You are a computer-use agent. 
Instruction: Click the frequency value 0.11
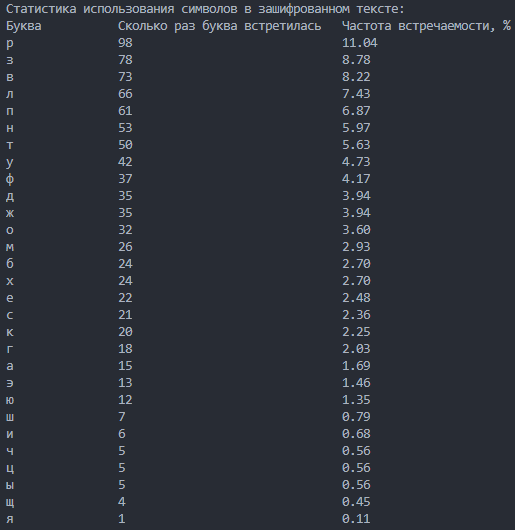coord(356,519)
